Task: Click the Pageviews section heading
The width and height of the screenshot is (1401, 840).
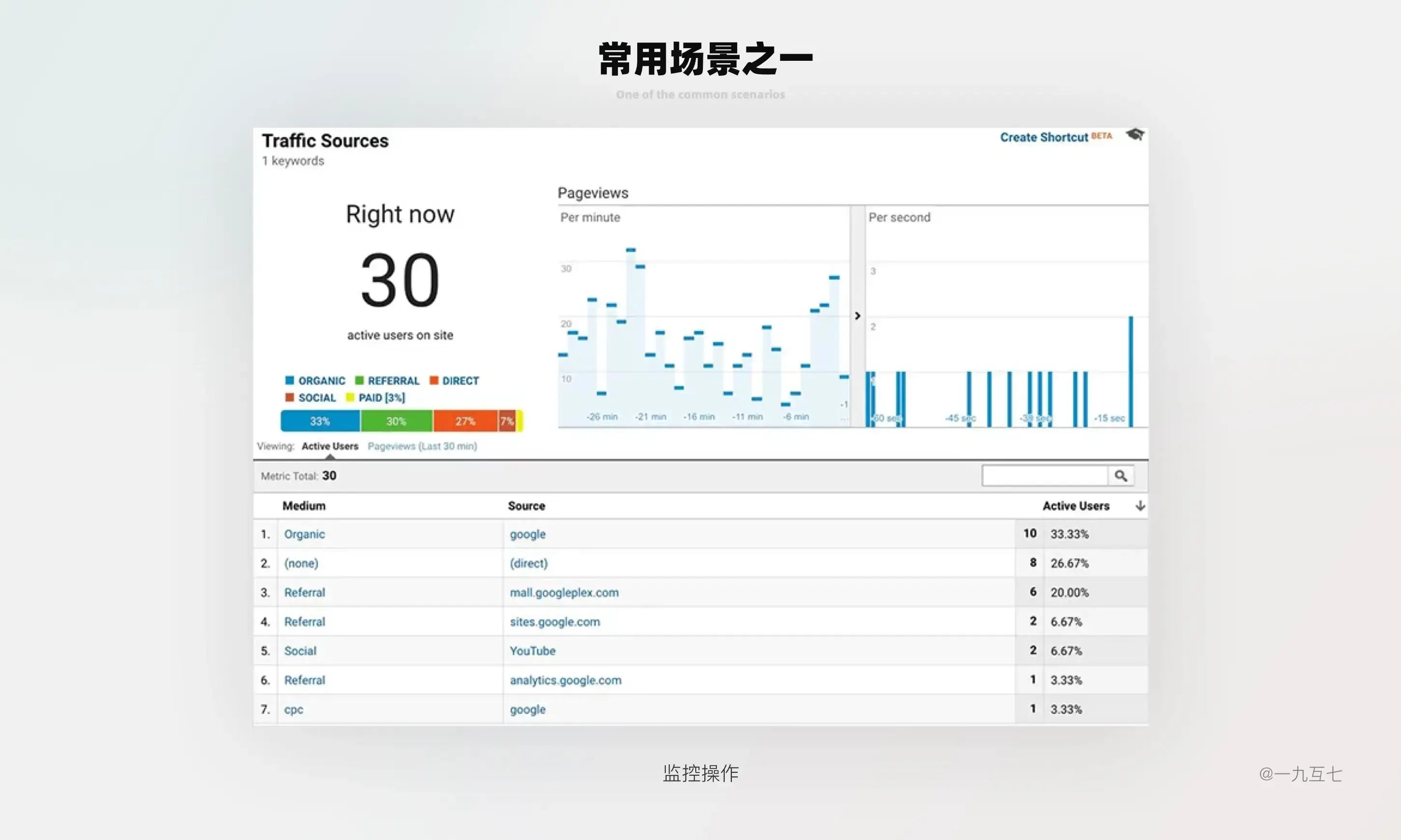Action: click(x=593, y=193)
